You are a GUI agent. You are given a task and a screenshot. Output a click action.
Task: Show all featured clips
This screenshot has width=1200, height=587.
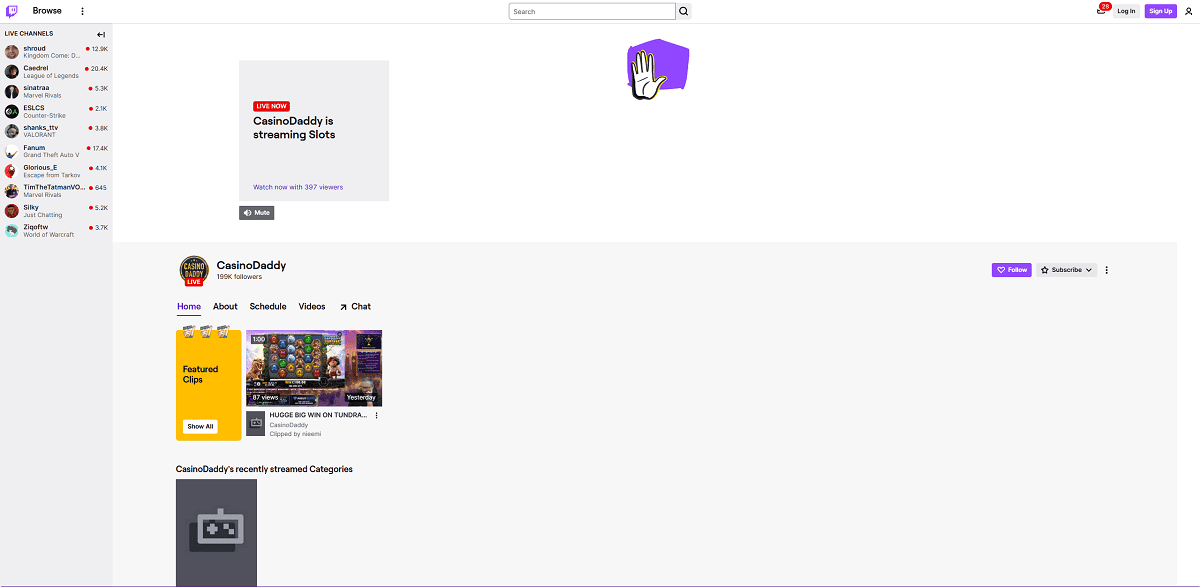coord(200,426)
